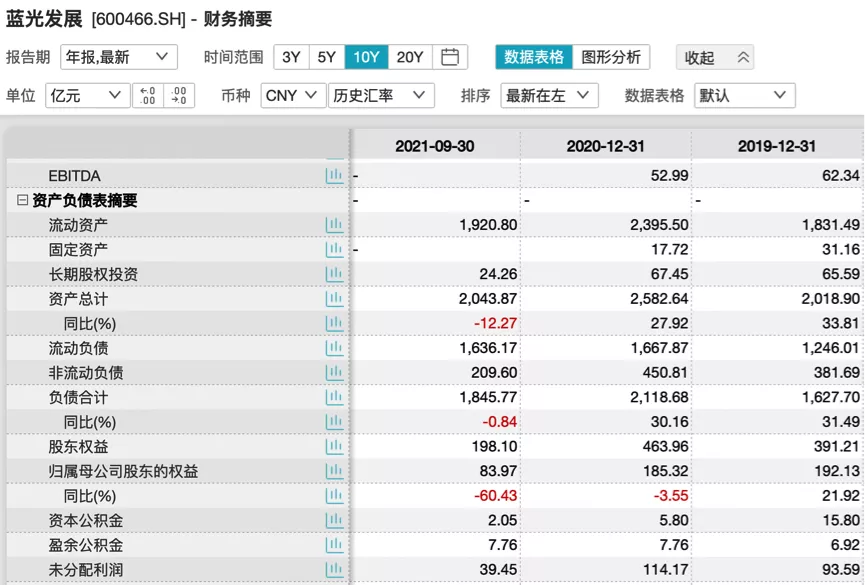The height and width of the screenshot is (585, 865).
Task: Open the 历史汇率 dropdown
Action: (380, 96)
